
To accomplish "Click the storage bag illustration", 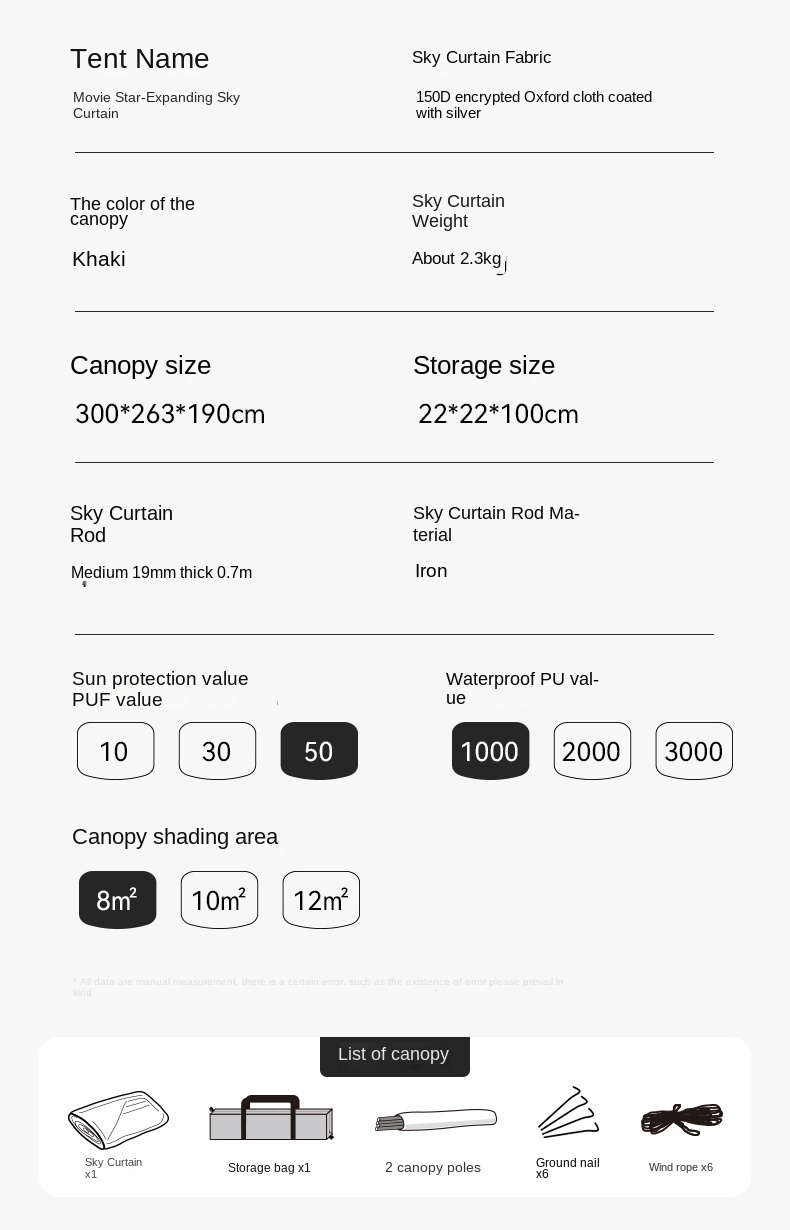I will tap(271, 1119).
